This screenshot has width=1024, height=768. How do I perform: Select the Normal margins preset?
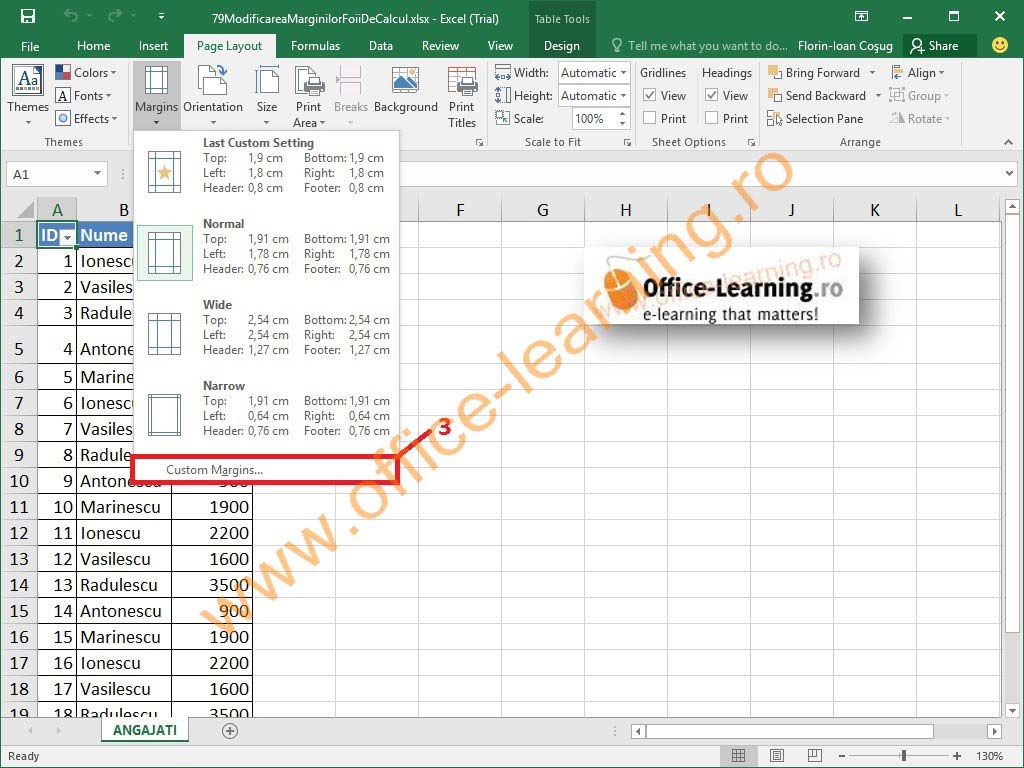pyautogui.click(x=266, y=252)
